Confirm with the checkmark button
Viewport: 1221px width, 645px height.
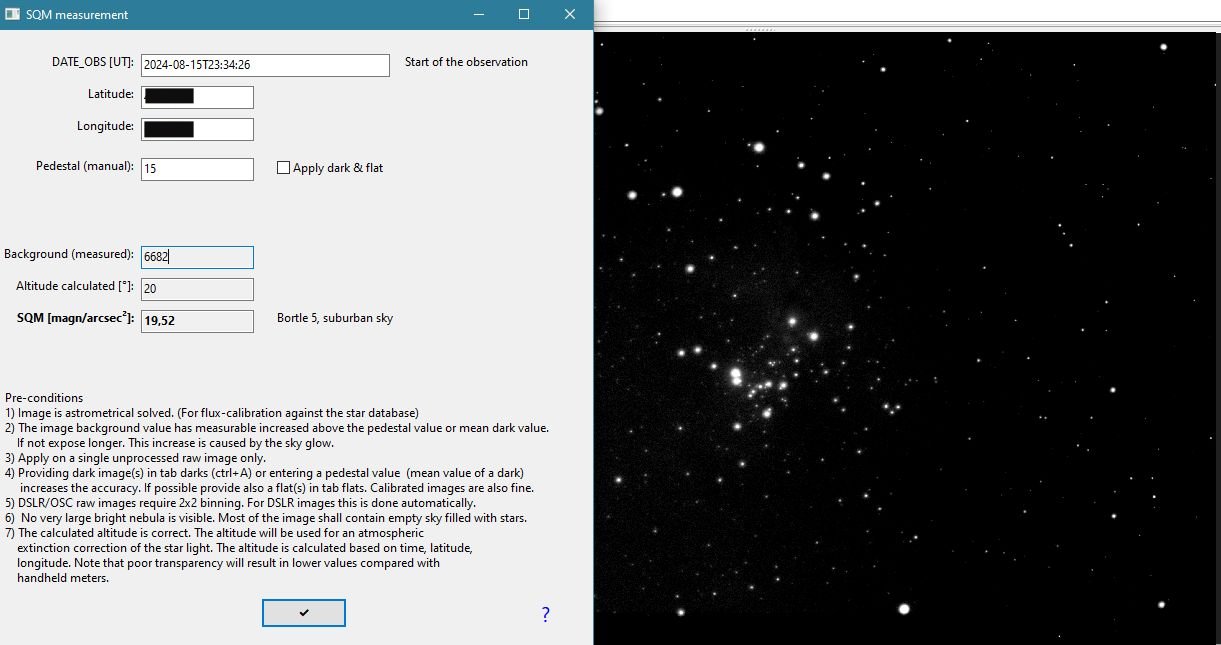(304, 613)
